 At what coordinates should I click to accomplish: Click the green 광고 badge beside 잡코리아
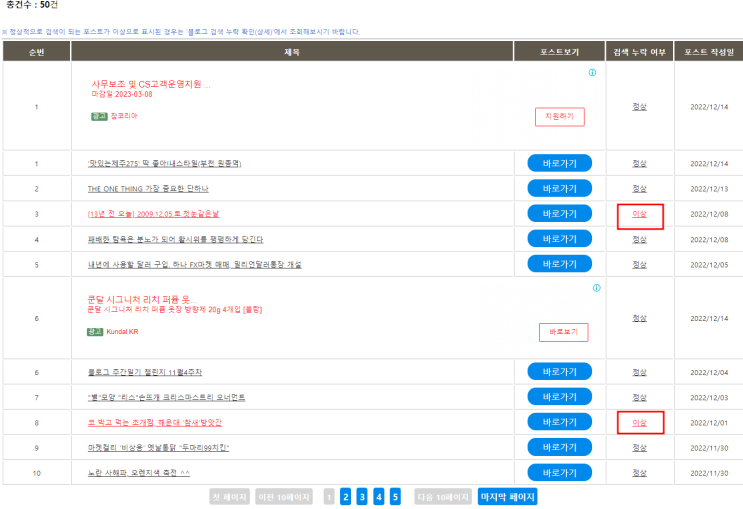click(99, 116)
